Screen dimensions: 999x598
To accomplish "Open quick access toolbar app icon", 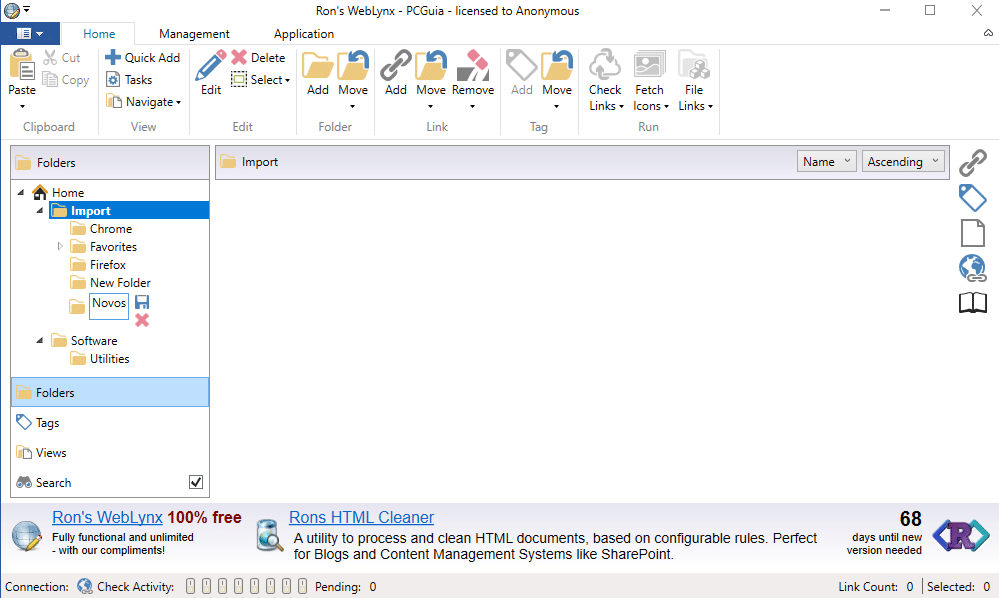I will (11, 10).
